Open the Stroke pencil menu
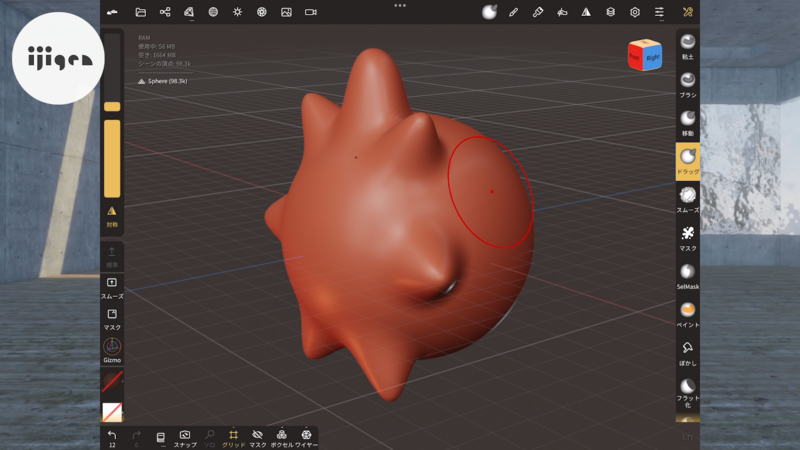The image size is (800, 450). [513, 12]
